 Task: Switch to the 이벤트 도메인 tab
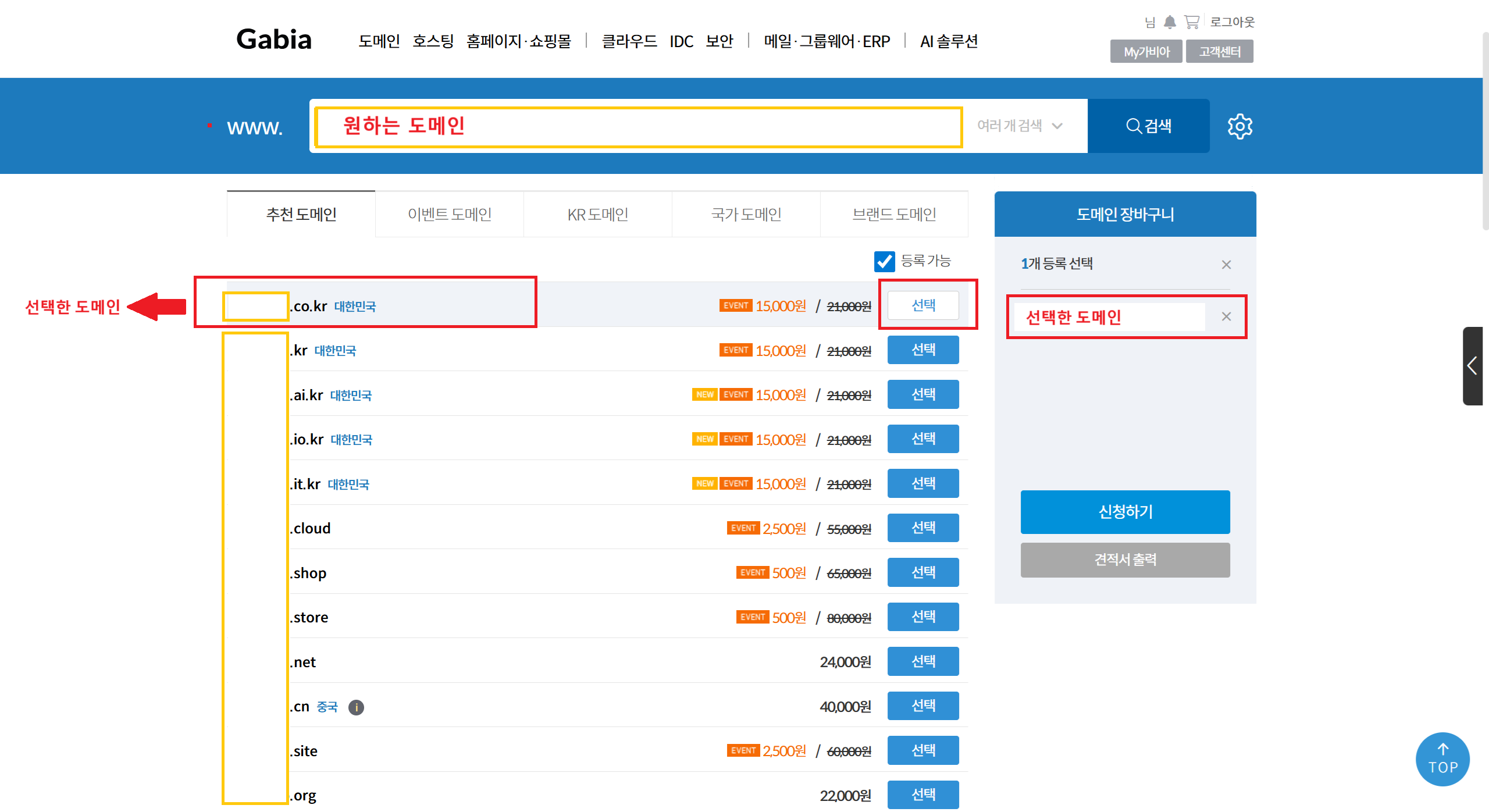[x=449, y=214]
